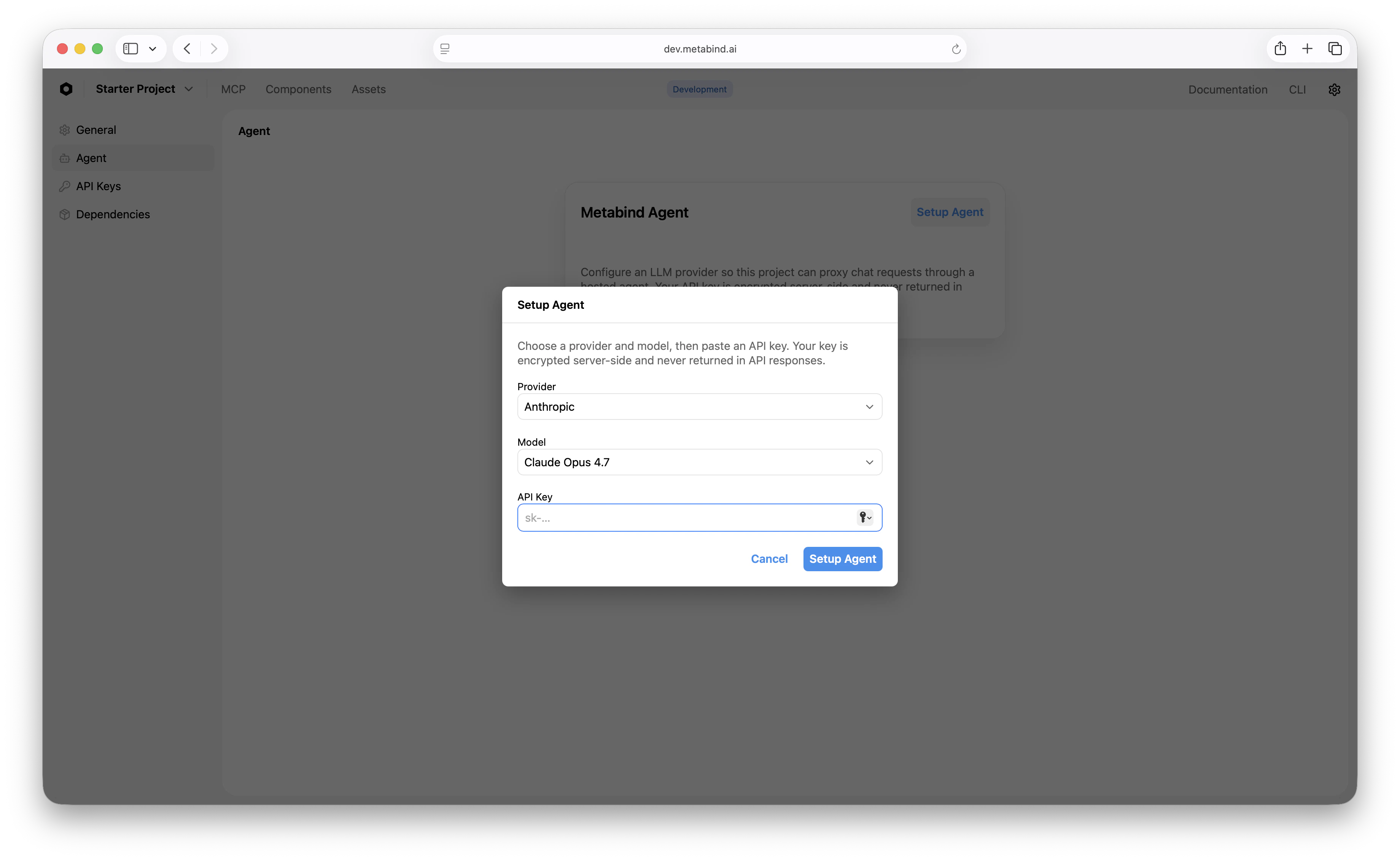
Task: Reload the page with refresh icon
Action: tap(956, 49)
